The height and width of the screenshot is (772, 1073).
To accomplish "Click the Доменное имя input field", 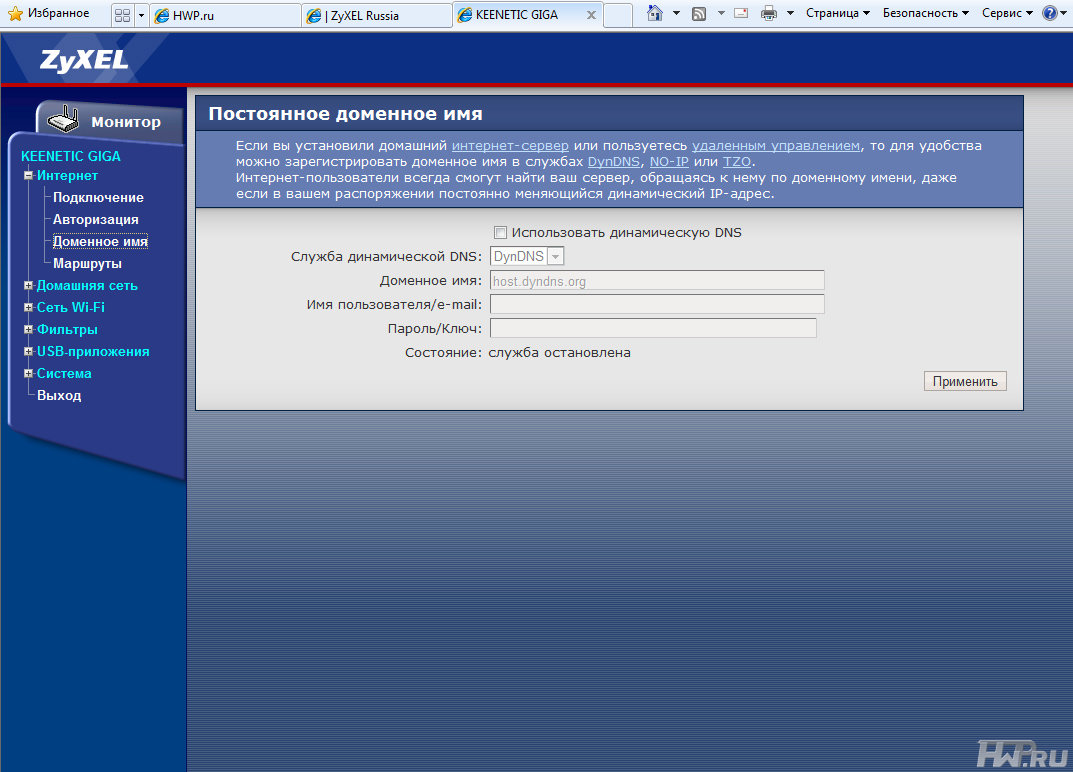I will tap(657, 281).
